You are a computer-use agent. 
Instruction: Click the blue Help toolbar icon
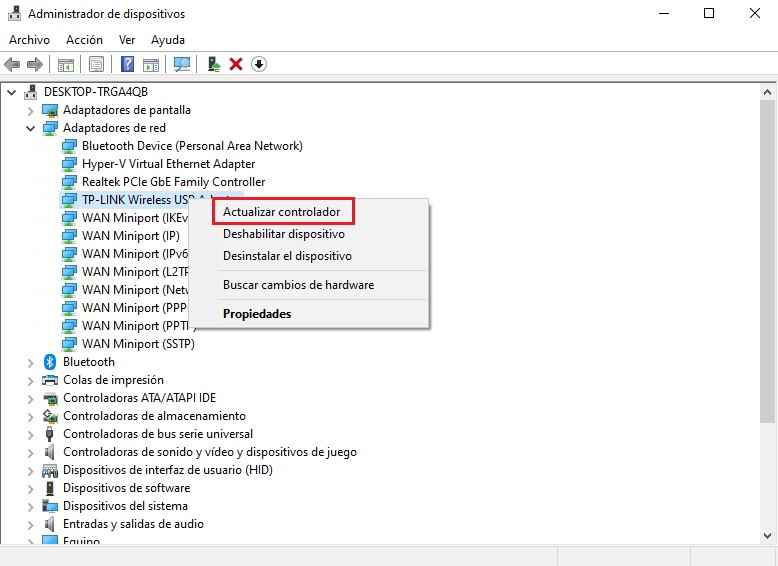[127, 64]
